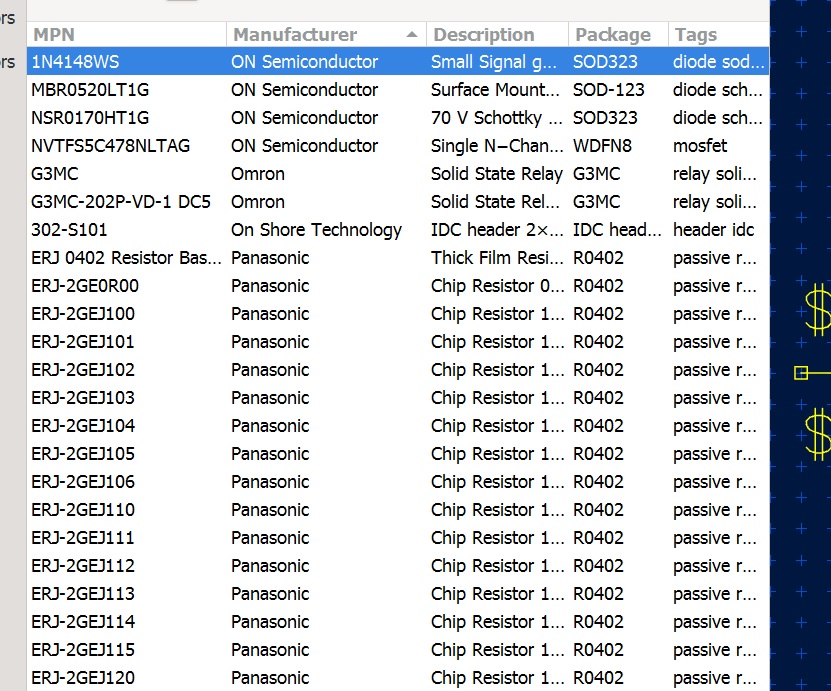Select ERJ 0402 Resistor Base part
The width and height of the screenshot is (831, 691).
tap(398, 258)
